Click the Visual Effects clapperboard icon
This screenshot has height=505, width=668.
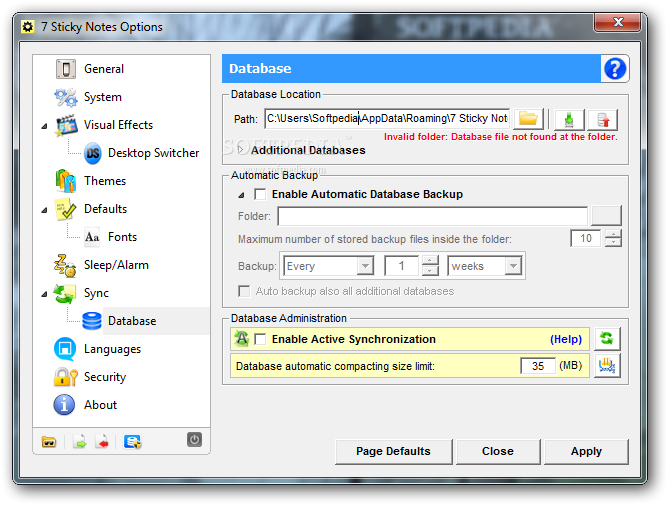pos(66,125)
